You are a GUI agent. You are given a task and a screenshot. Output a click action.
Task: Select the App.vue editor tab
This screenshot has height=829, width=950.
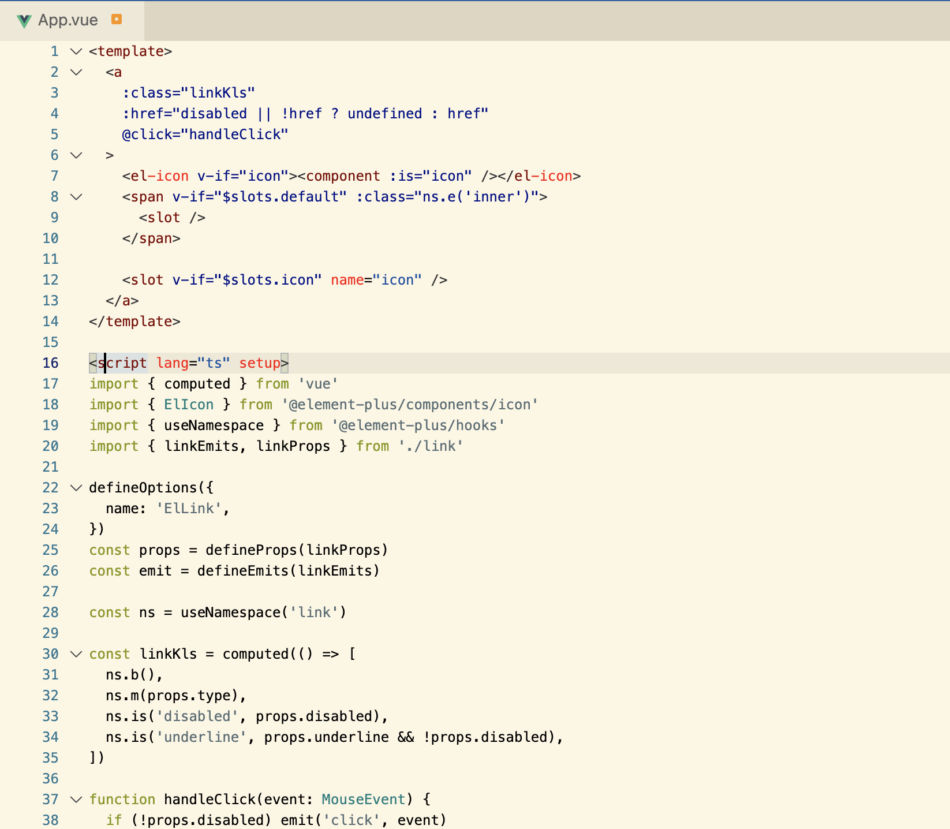71,21
